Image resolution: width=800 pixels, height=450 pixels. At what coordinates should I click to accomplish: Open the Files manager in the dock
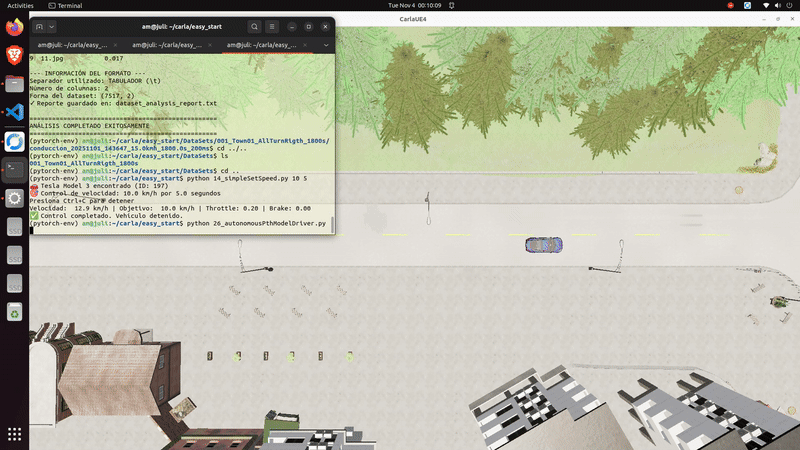point(15,85)
